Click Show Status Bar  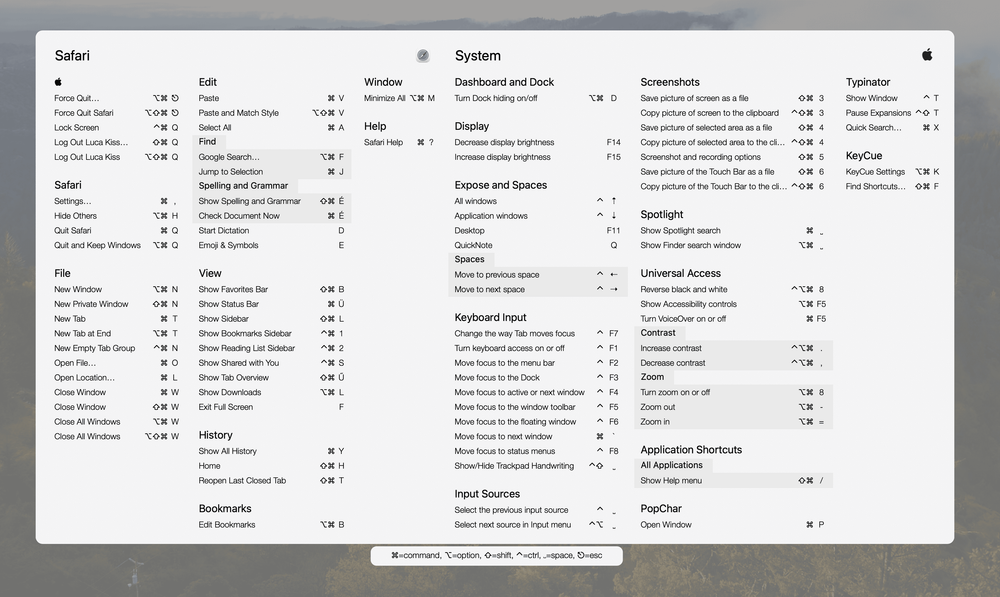click(272, 304)
